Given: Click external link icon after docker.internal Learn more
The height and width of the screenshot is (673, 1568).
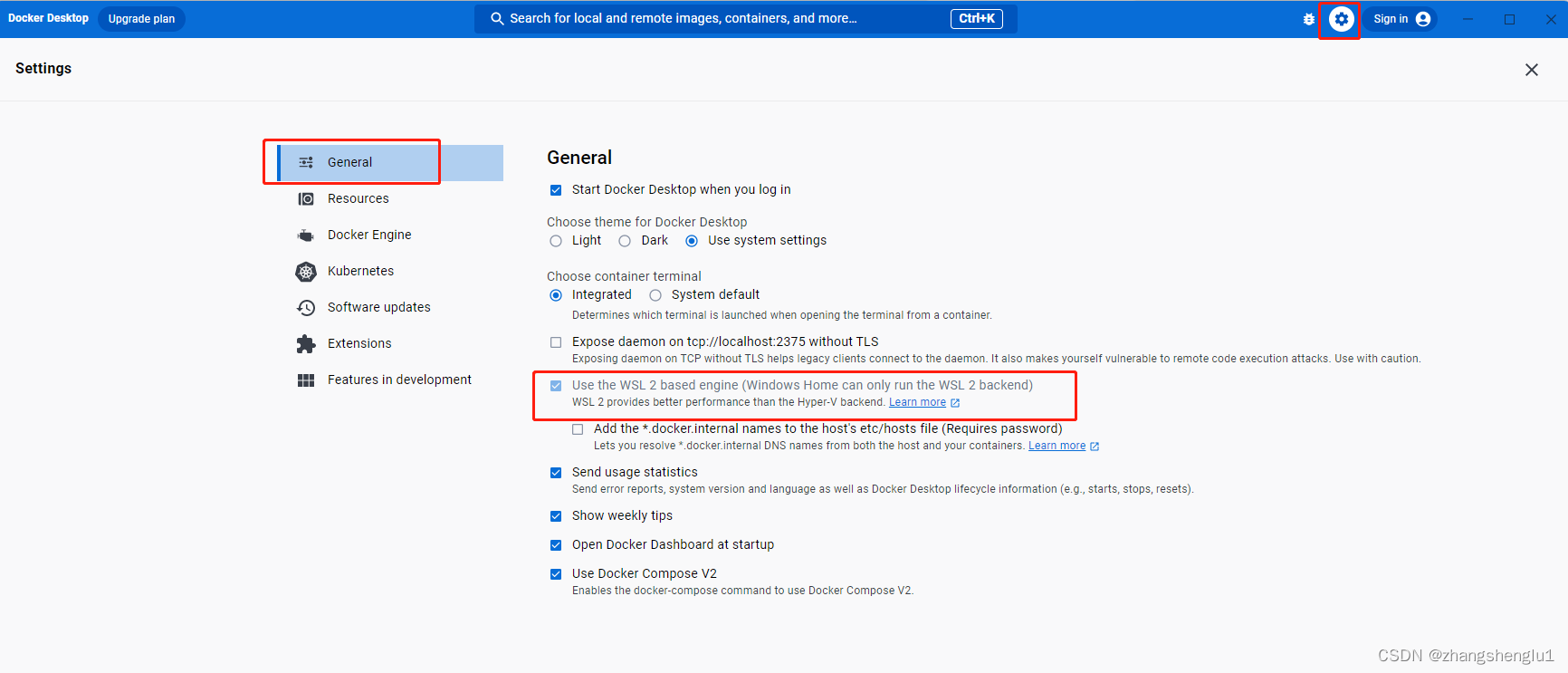Looking at the screenshot, I should click(x=1095, y=447).
